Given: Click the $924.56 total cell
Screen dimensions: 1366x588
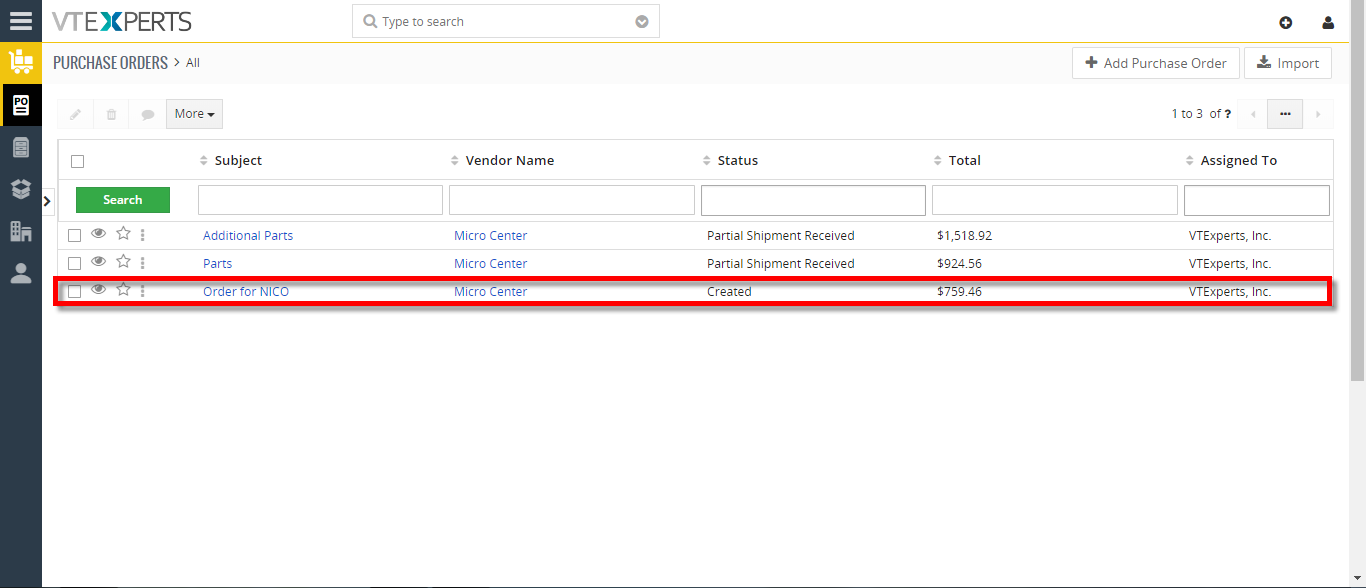Looking at the screenshot, I should coord(959,264).
